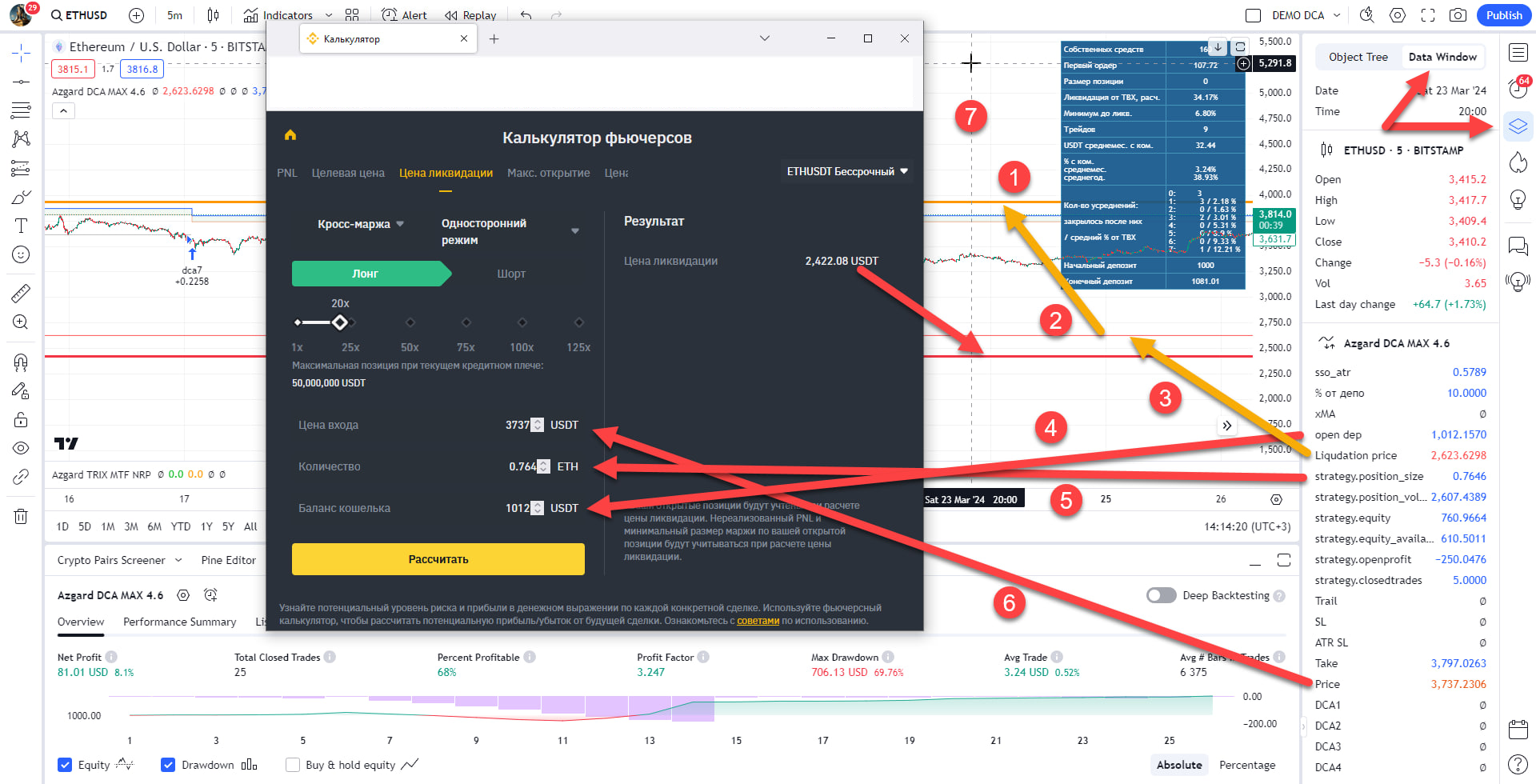The width and height of the screenshot is (1536, 784).
Task: Select the trend line drawing tool
Action: click(x=21, y=82)
